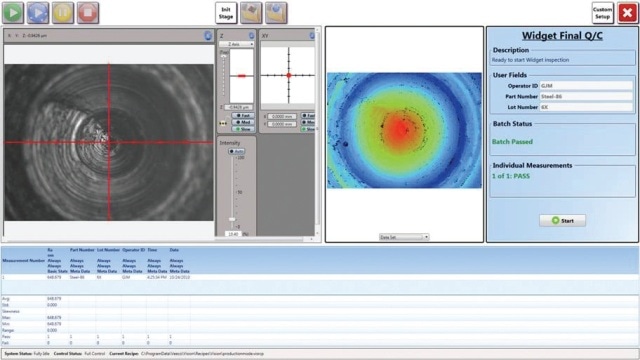
Task: Select the Med speed option in Z panel
Action: click(243, 122)
